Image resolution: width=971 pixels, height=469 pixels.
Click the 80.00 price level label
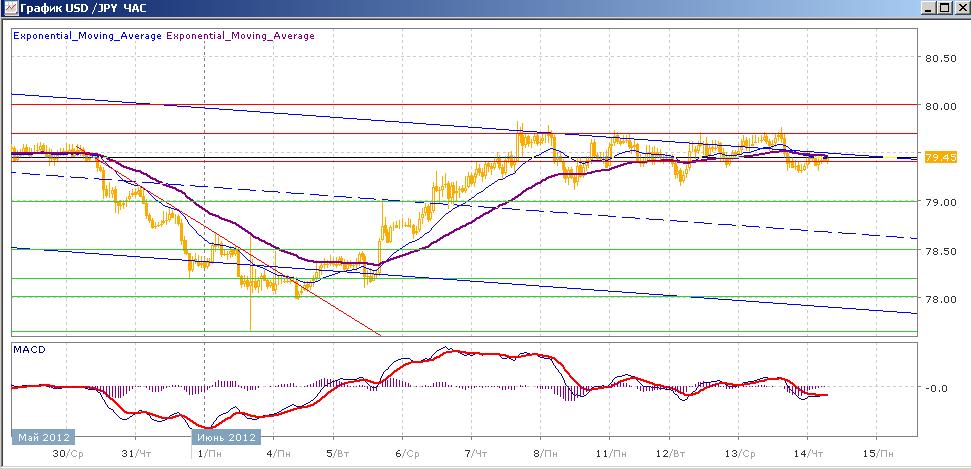939,106
